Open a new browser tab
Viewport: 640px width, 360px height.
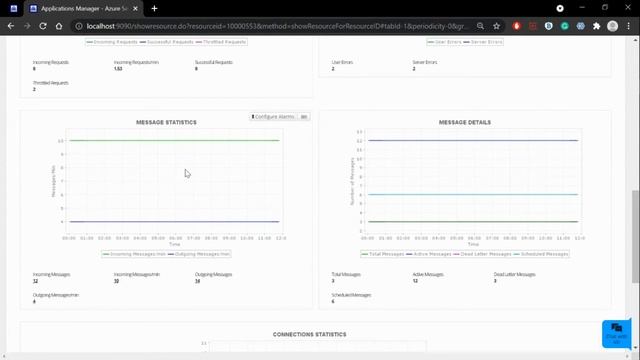click(x=154, y=9)
